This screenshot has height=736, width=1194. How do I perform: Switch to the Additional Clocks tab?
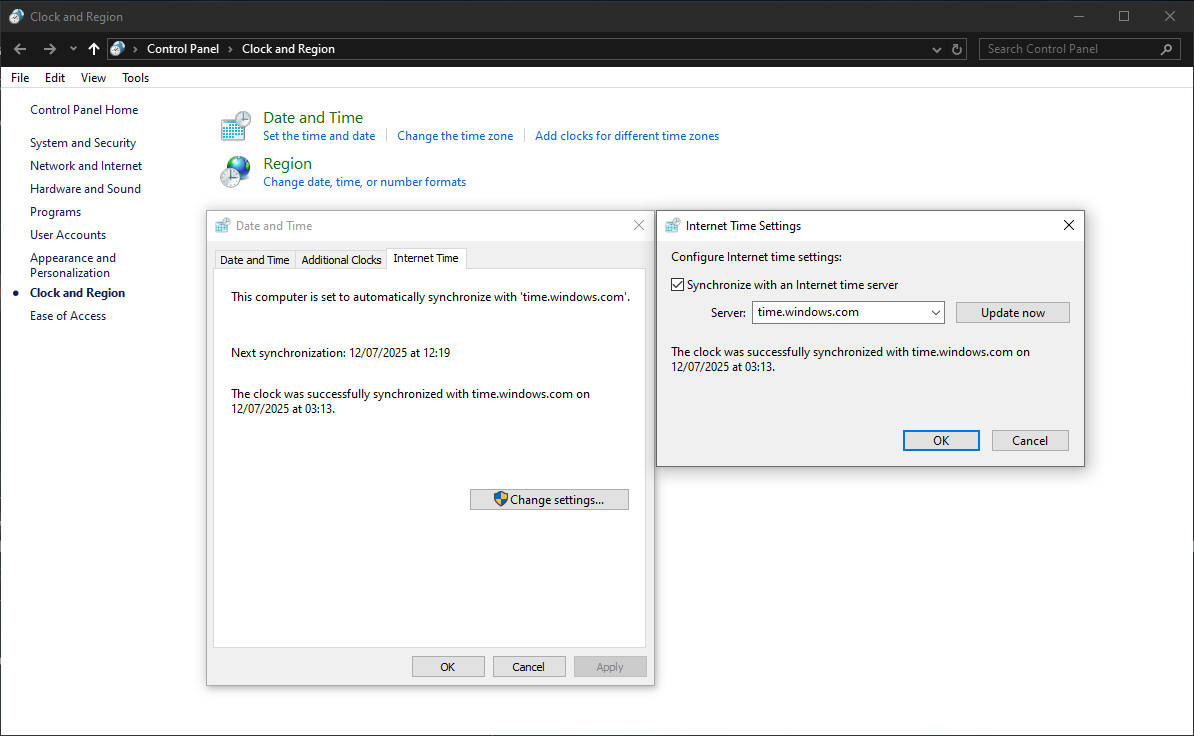tap(340, 258)
